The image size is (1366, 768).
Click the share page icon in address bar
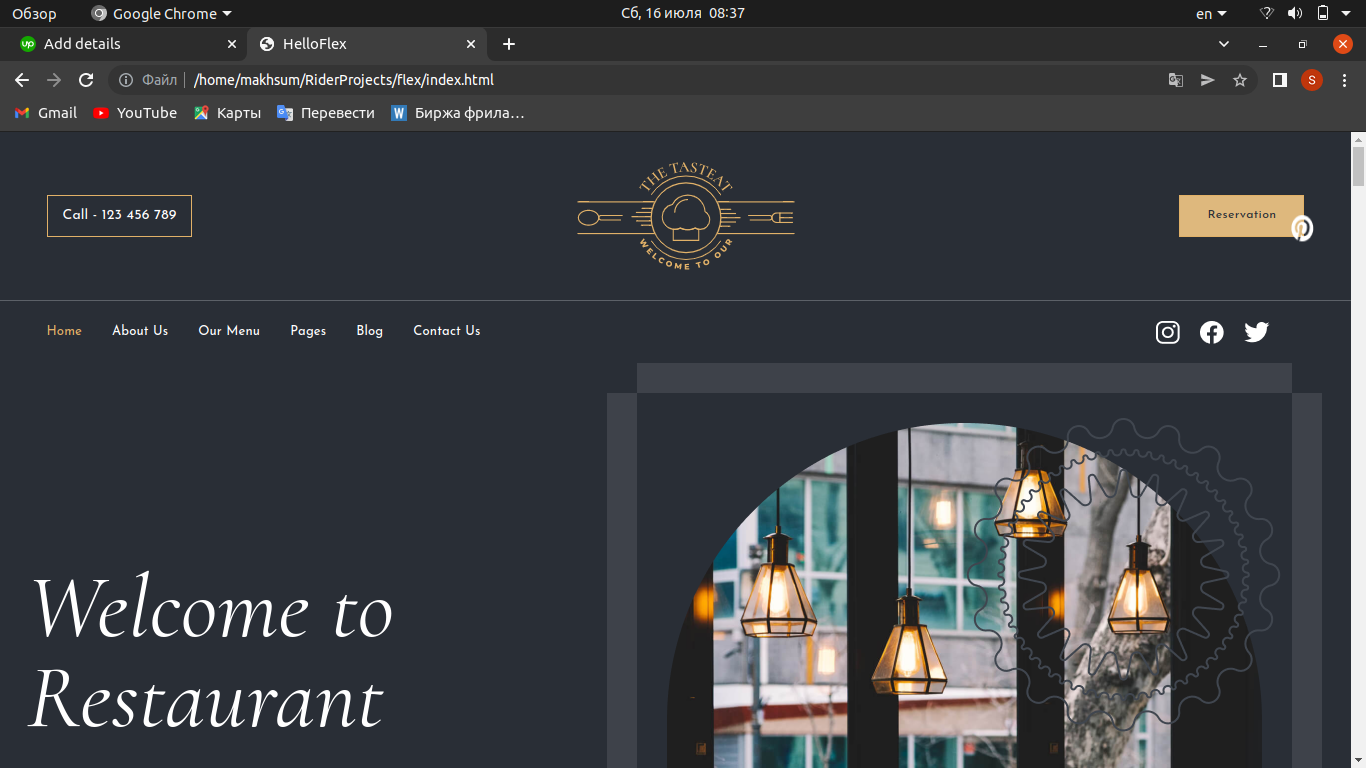1208,80
